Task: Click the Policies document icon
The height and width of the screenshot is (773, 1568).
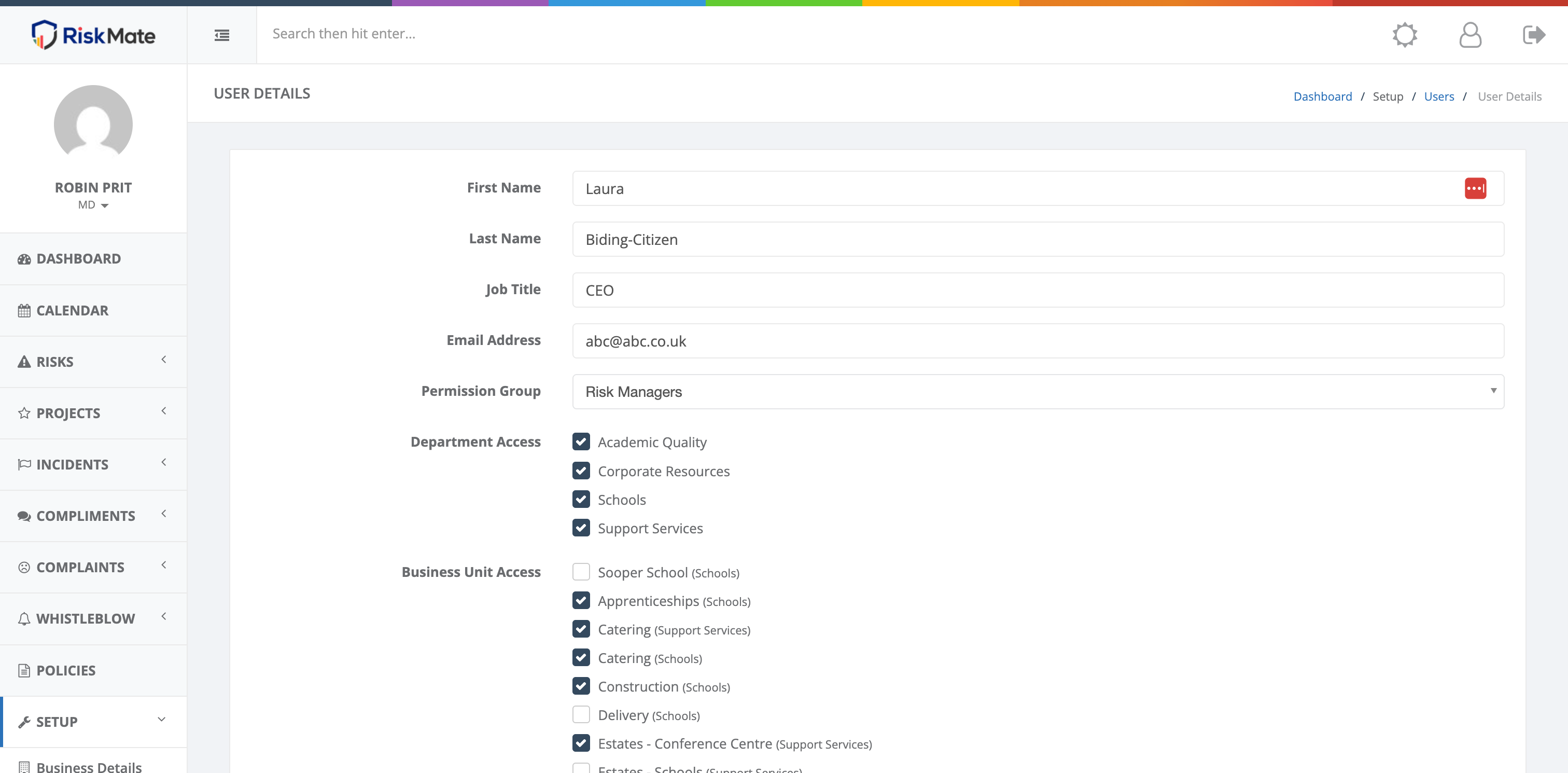Action: click(24, 671)
